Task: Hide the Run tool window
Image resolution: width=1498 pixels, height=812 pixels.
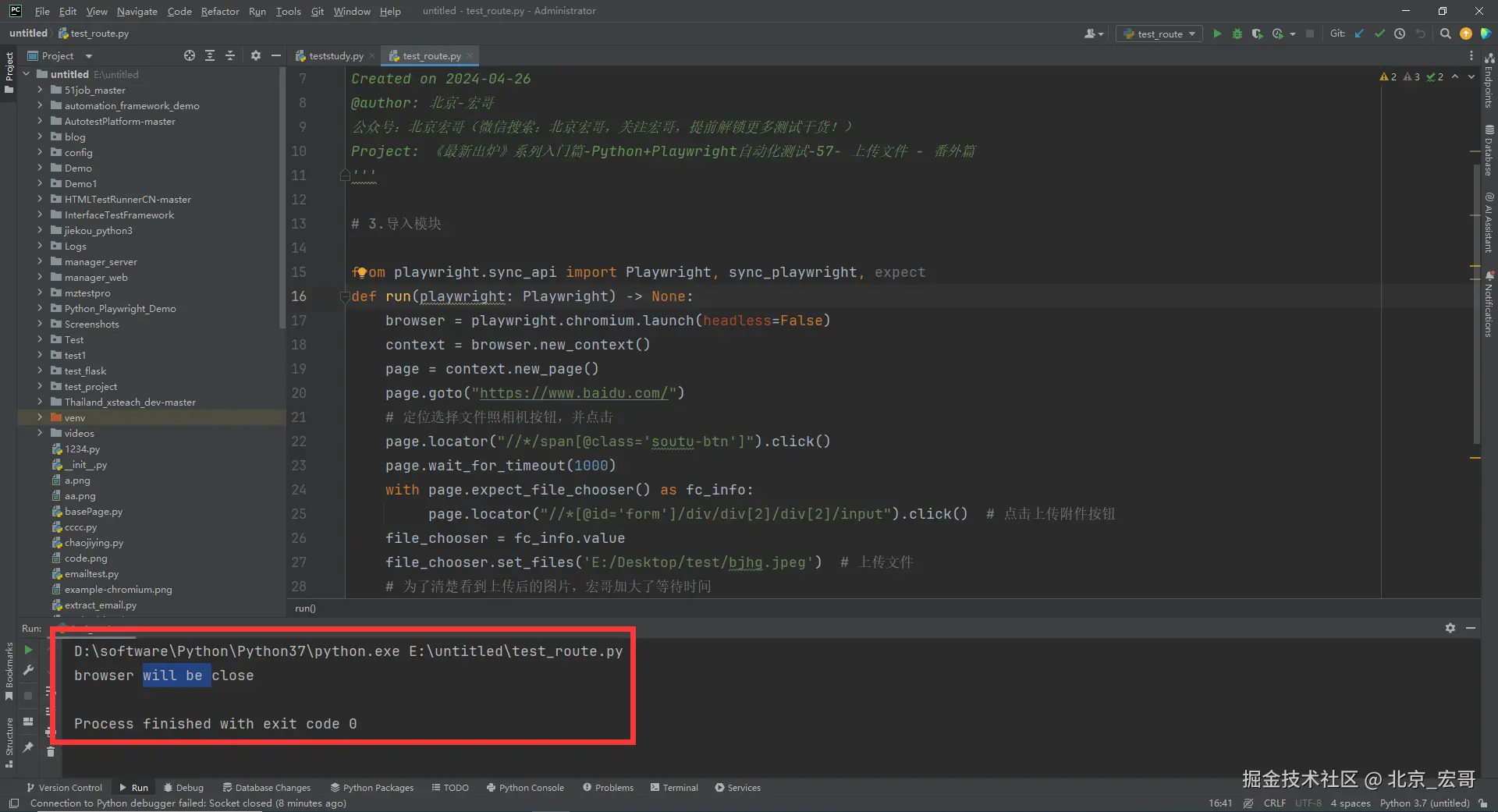Action: click(1471, 628)
